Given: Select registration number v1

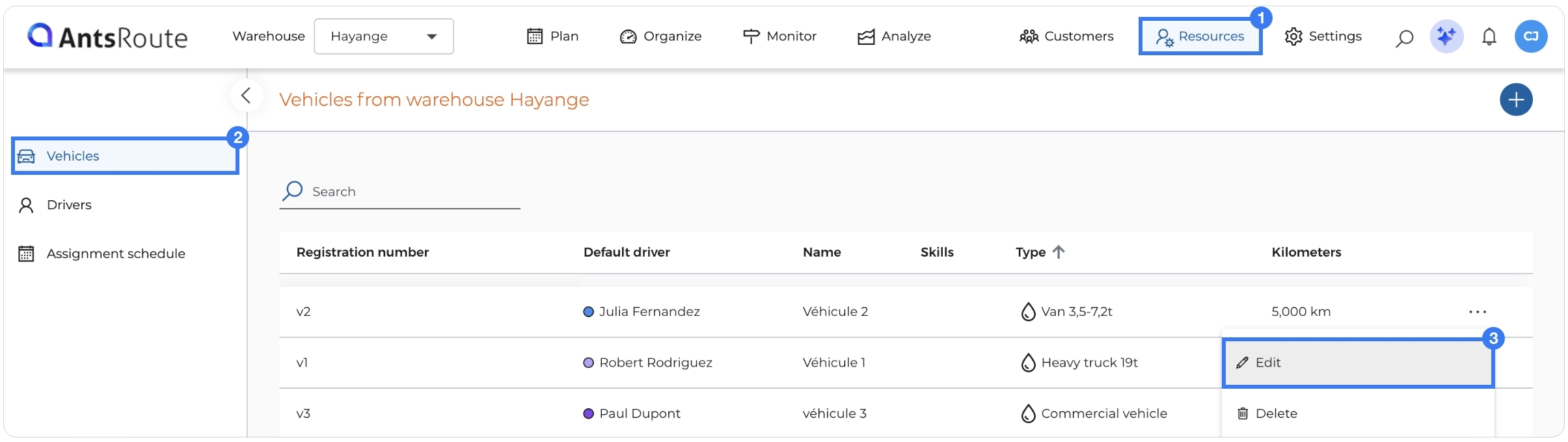Looking at the screenshot, I should (302, 363).
